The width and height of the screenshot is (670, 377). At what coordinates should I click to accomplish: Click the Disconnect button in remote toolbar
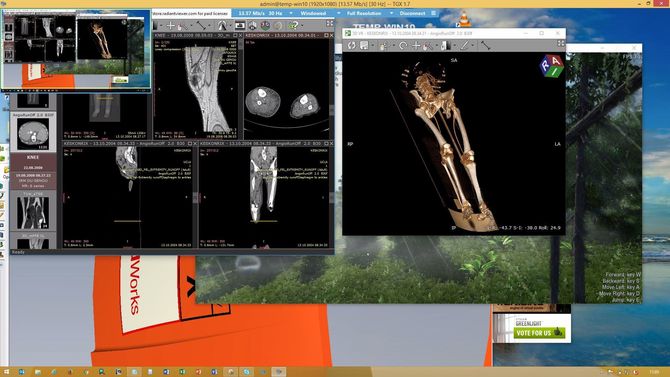[412, 13]
